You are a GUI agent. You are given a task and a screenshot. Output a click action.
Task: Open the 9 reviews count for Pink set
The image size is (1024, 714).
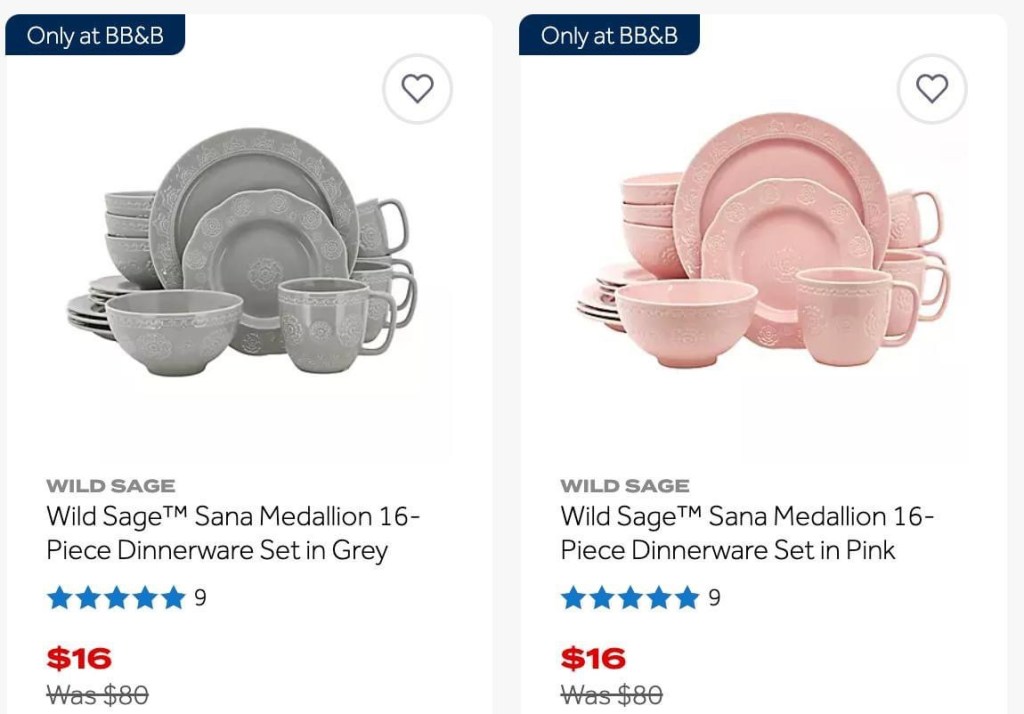click(x=714, y=598)
